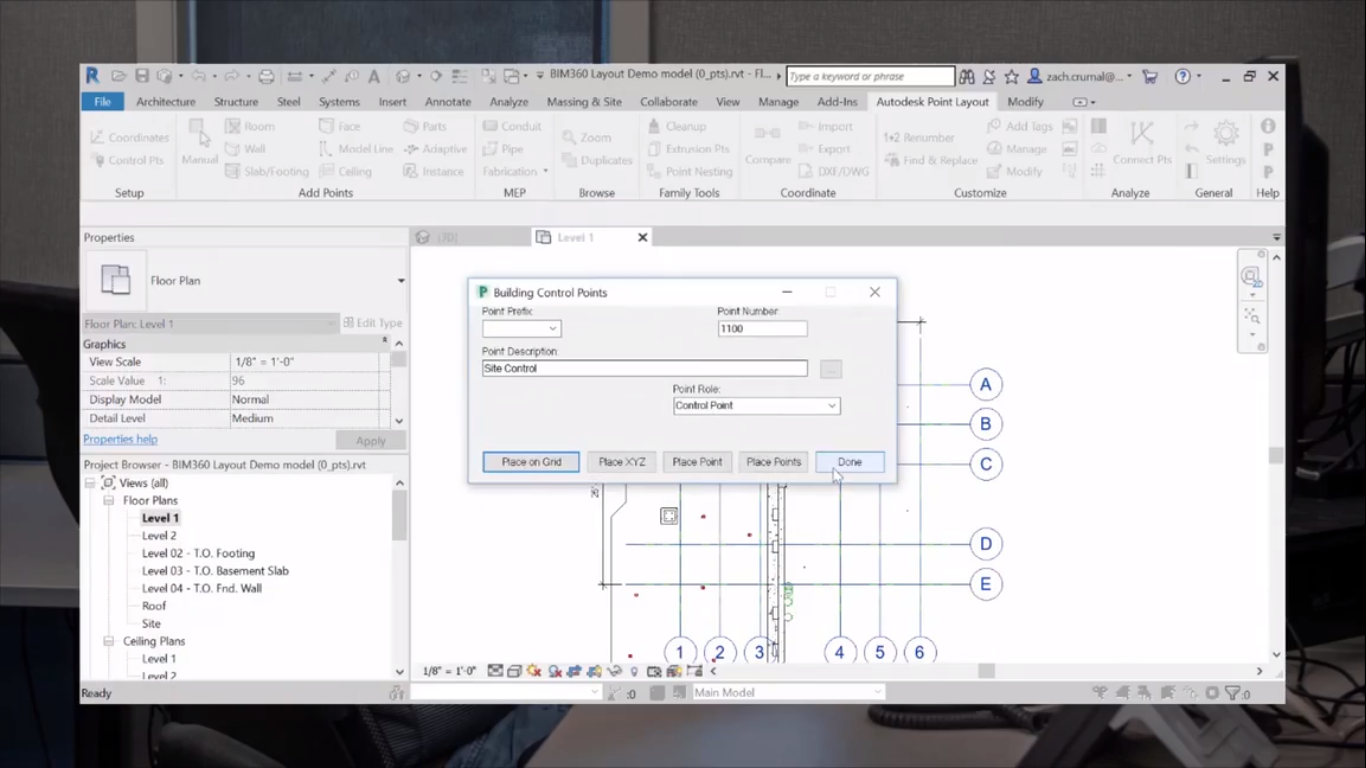The image size is (1366, 768).
Task: Open the Point Layout Settings gear
Action: (1225, 144)
